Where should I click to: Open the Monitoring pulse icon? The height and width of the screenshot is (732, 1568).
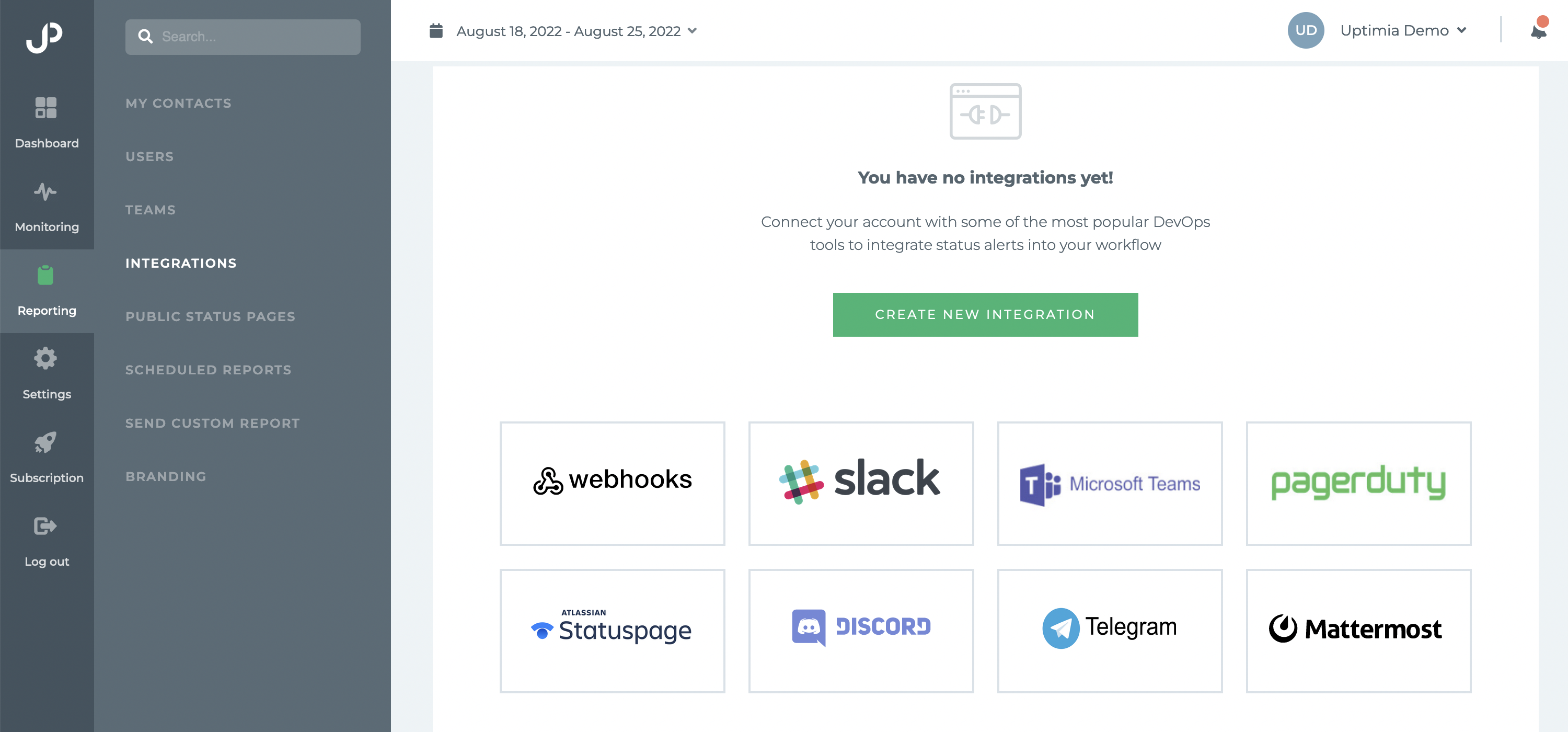point(45,192)
